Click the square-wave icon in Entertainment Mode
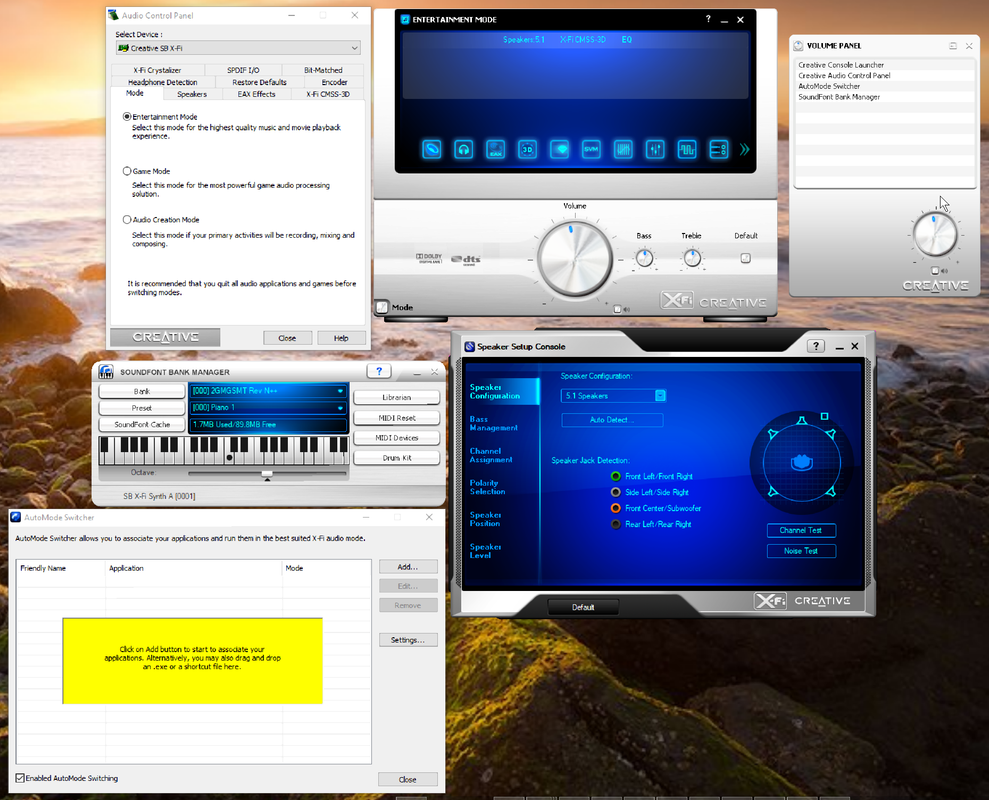The image size is (989, 800). (x=687, y=150)
